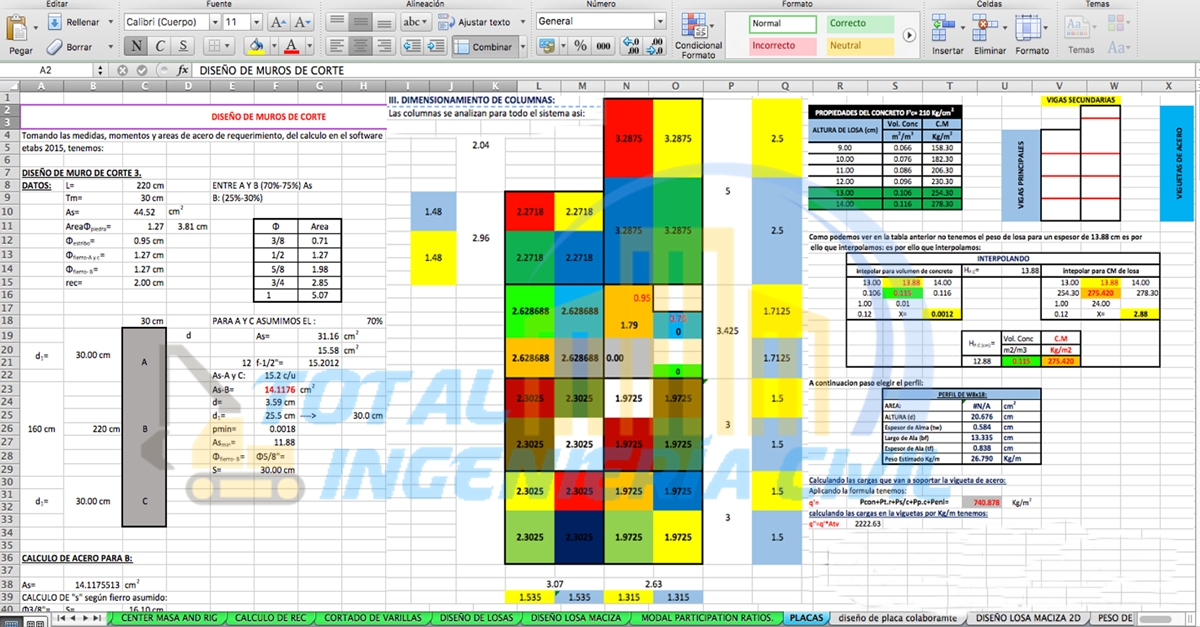Switch to the CORTADO DE VARILLAS sheet tab
This screenshot has width=1200, height=627.
click(371, 618)
